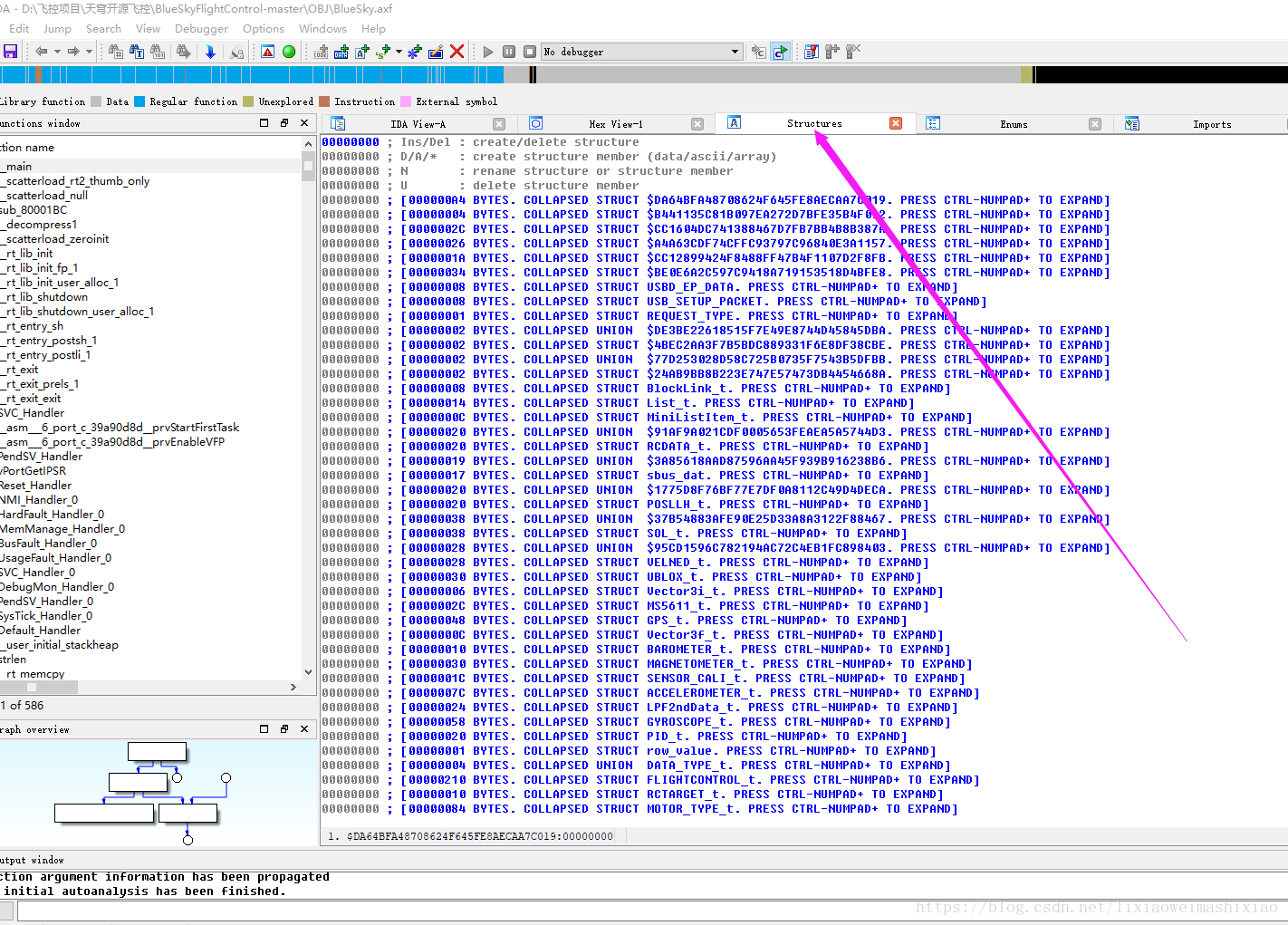The width and height of the screenshot is (1288, 925).
Task: Open the jump forward history dropdown arrow
Action: point(89,52)
